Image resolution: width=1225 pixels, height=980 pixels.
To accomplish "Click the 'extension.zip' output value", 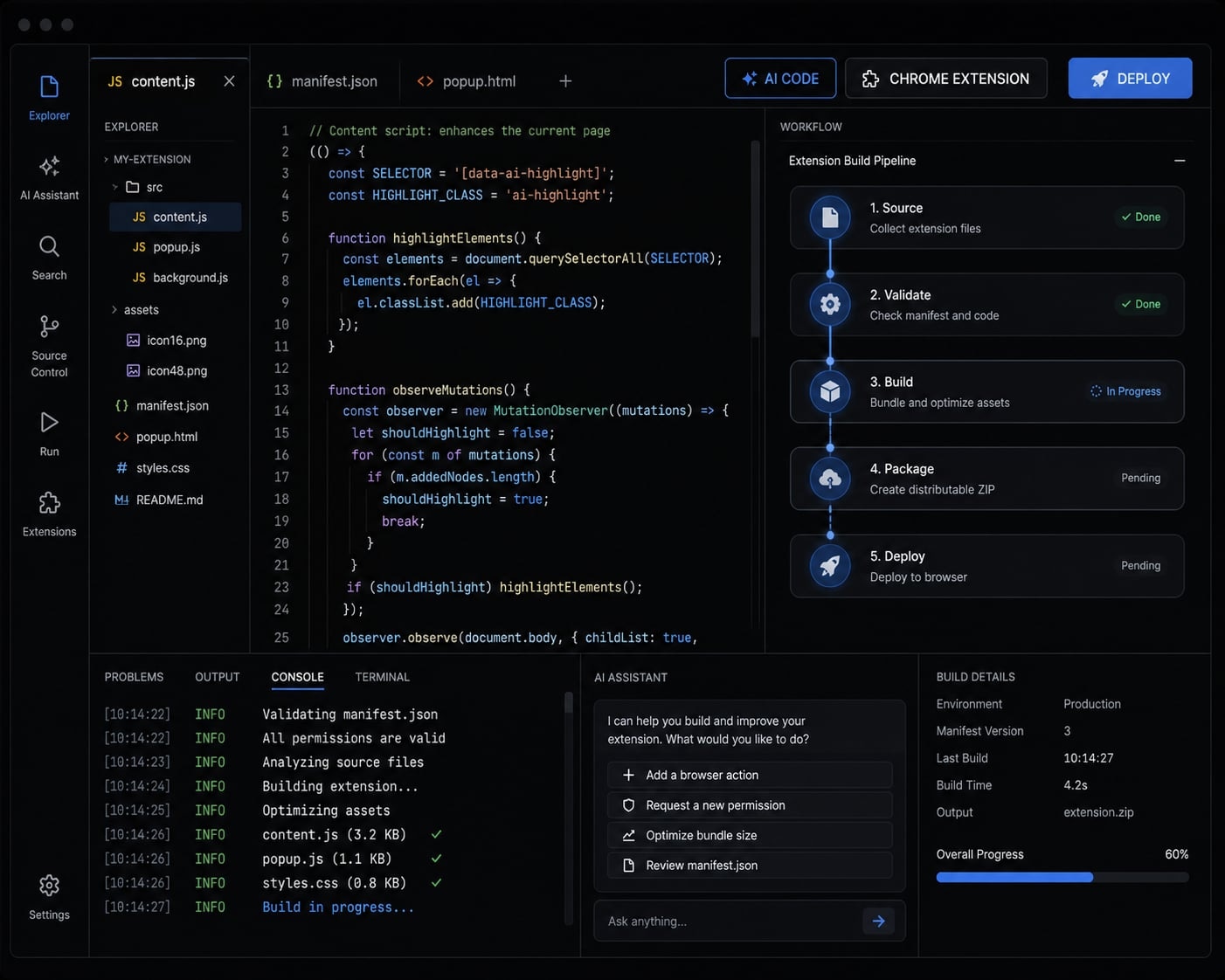I will coord(1098,812).
